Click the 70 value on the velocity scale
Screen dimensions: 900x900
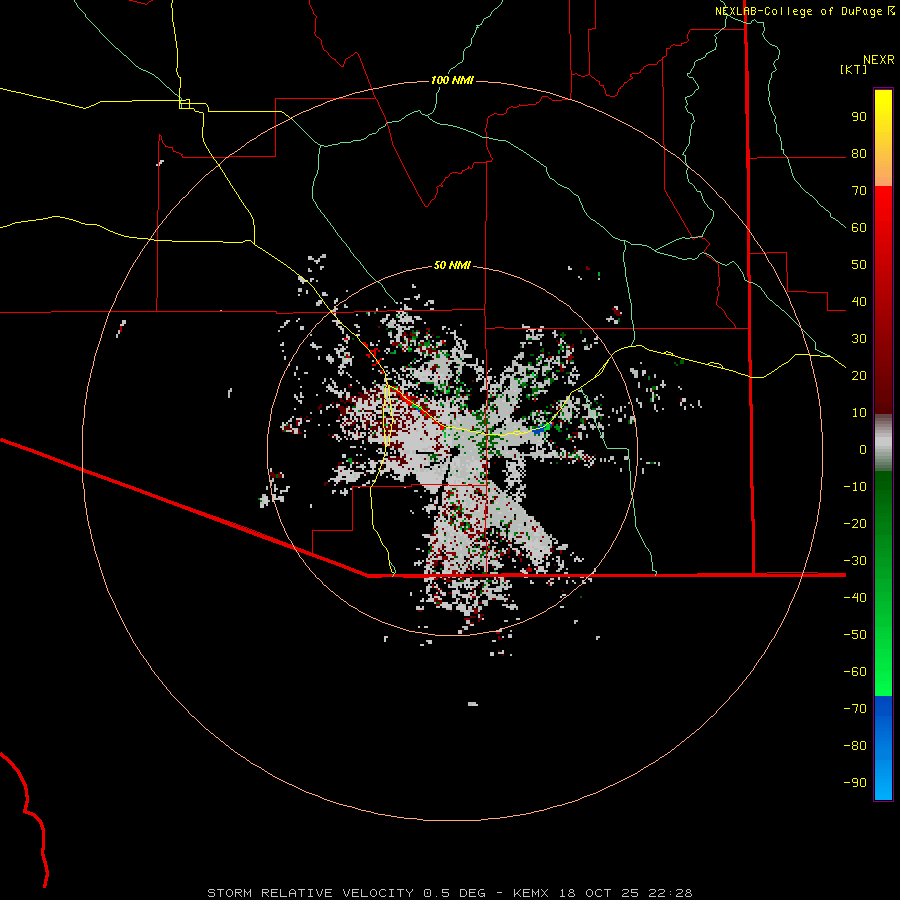click(x=859, y=191)
